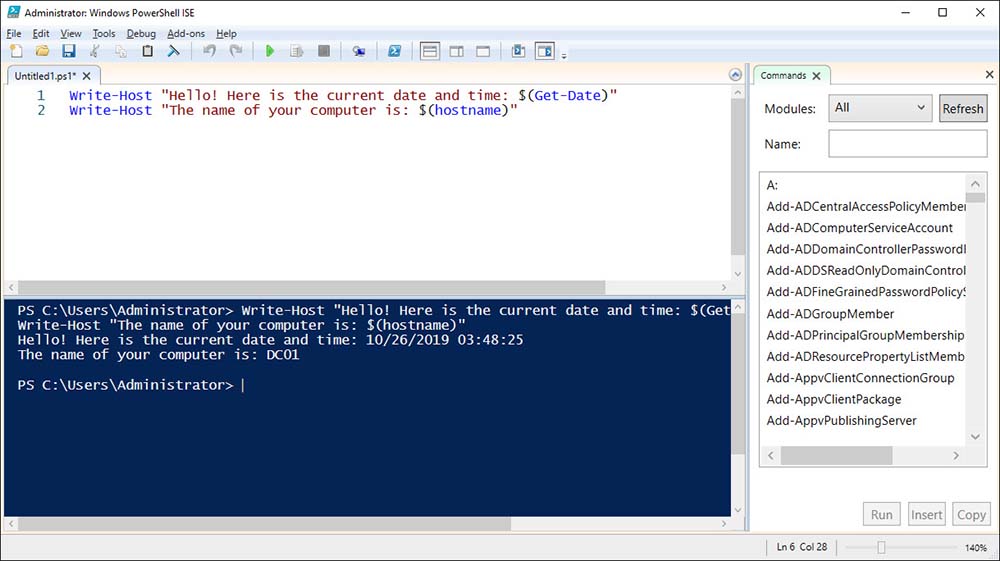This screenshot has height=561, width=1000.
Task: Open toolbar overflow options arrow
Action: tap(564, 56)
